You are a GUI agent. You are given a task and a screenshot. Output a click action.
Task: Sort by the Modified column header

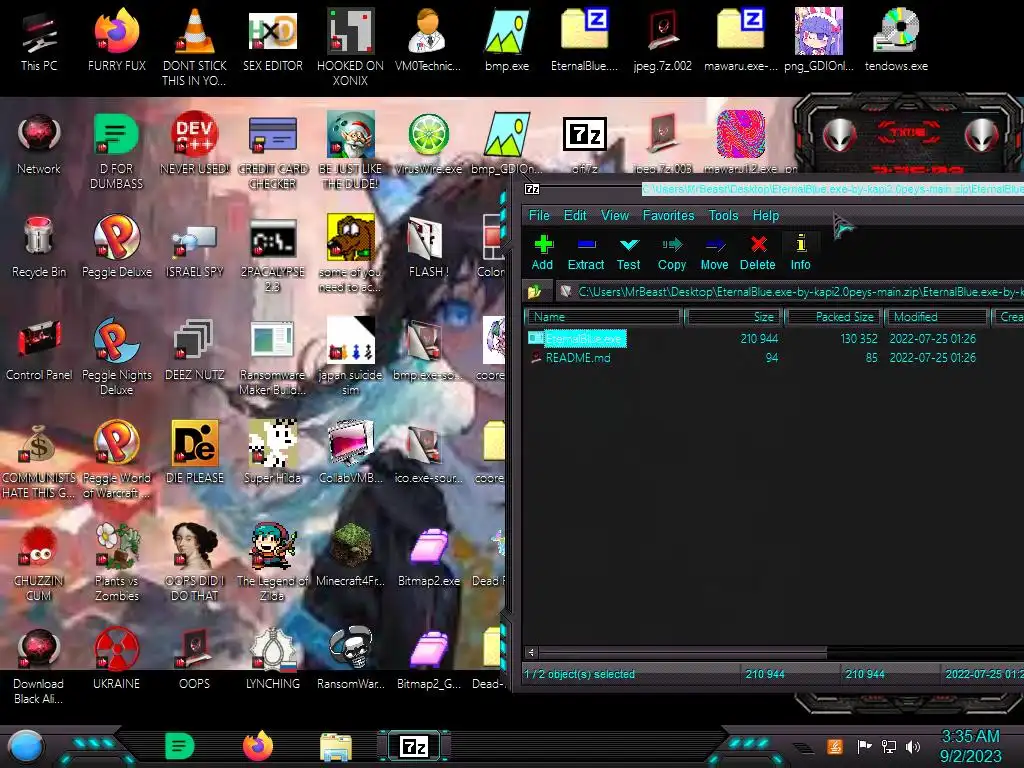(936, 317)
